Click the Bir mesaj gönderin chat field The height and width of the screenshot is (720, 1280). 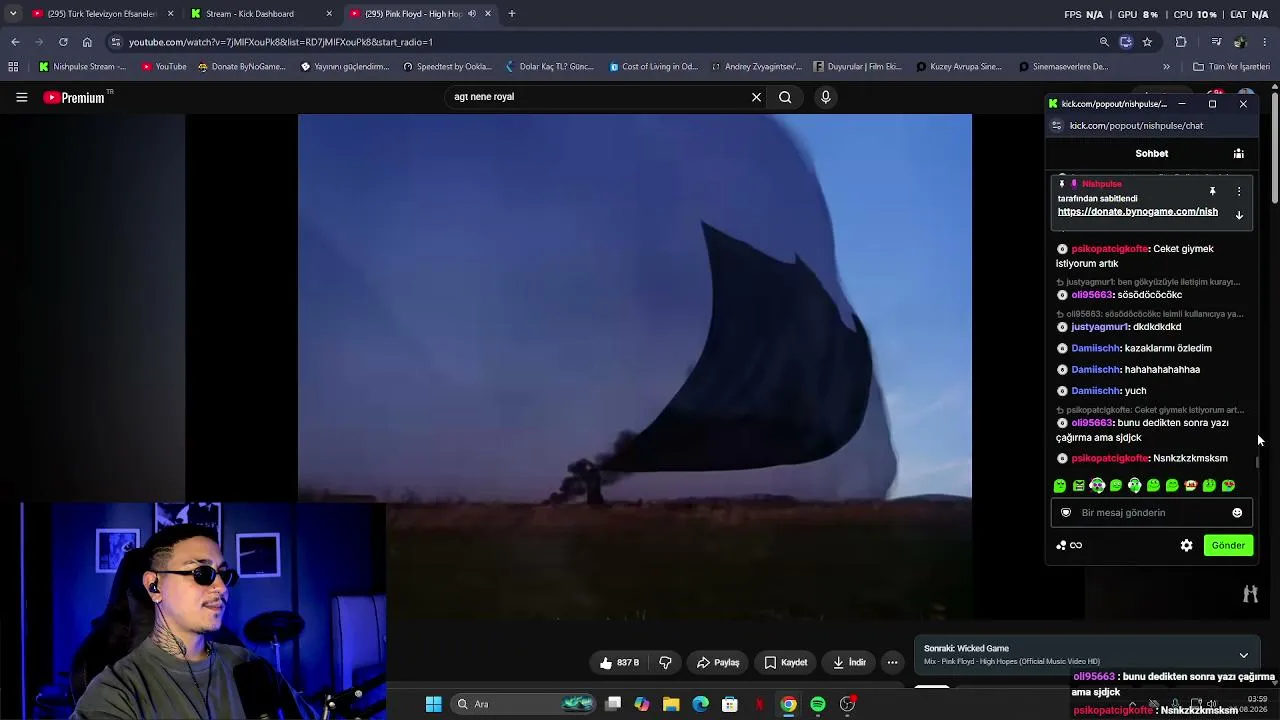[x=1152, y=513]
